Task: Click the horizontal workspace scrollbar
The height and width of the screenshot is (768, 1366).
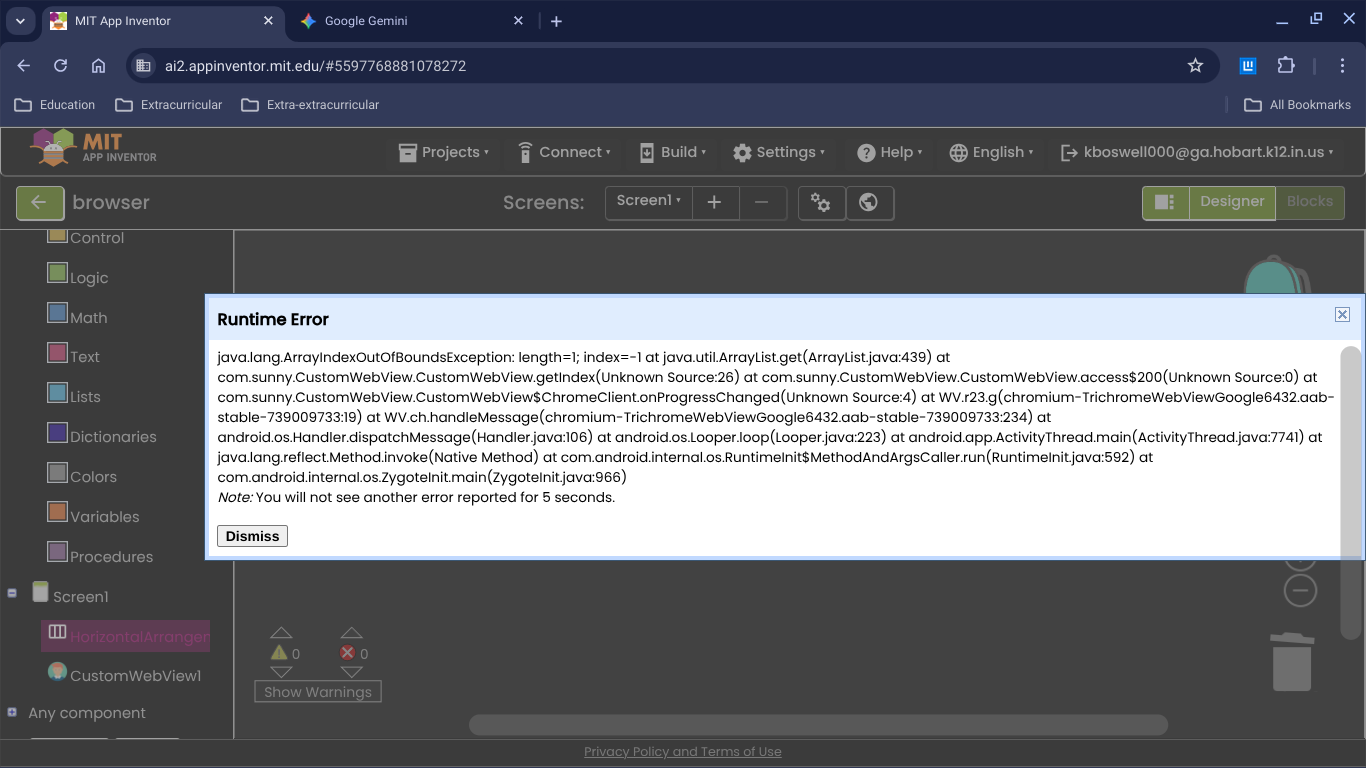Action: pos(818,724)
